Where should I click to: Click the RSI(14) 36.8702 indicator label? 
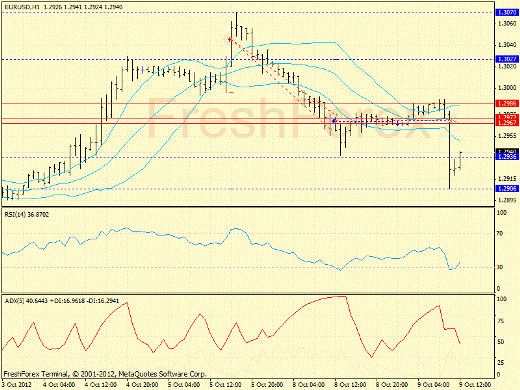click(x=27, y=214)
